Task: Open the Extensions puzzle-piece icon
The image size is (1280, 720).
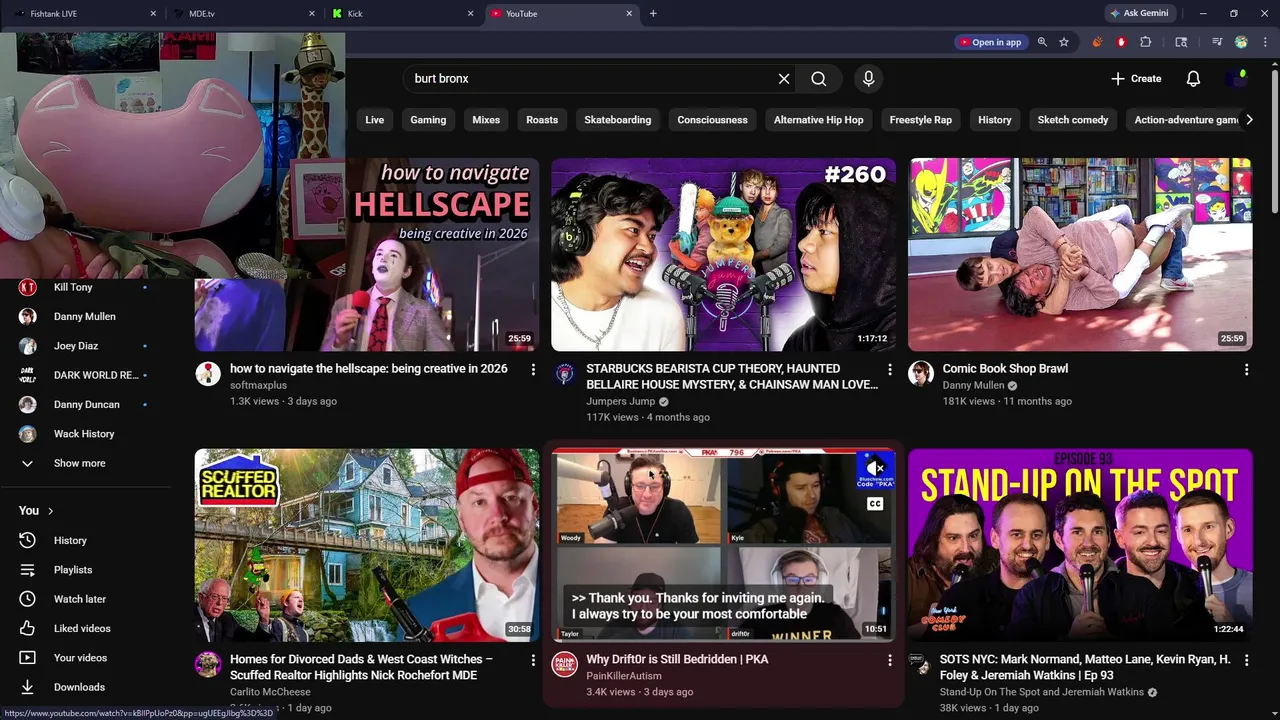Action: pyautogui.click(x=1146, y=42)
